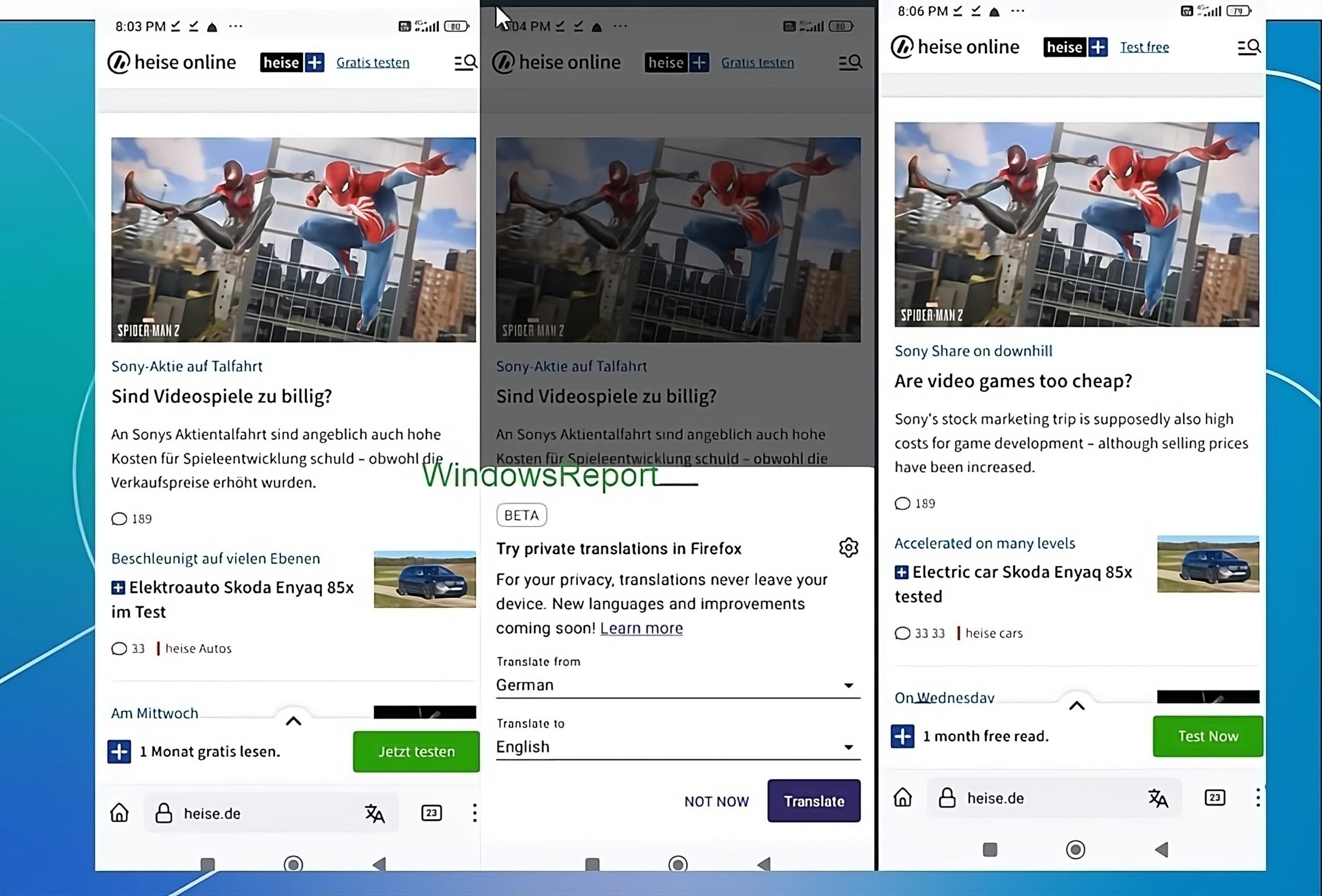Tap heise.de address field in right phone
This screenshot has height=896, width=1322.
coord(1054,798)
